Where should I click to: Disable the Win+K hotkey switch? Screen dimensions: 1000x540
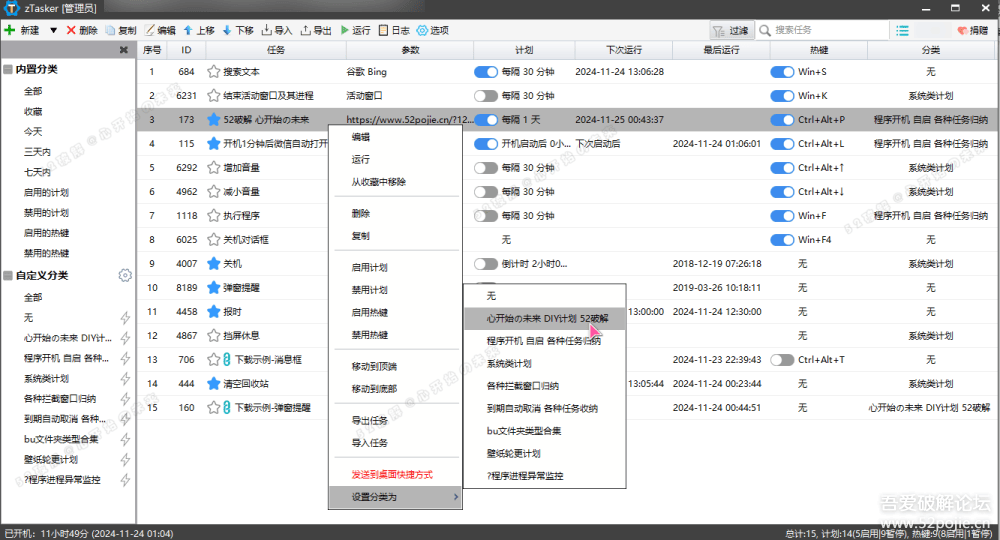(x=782, y=96)
